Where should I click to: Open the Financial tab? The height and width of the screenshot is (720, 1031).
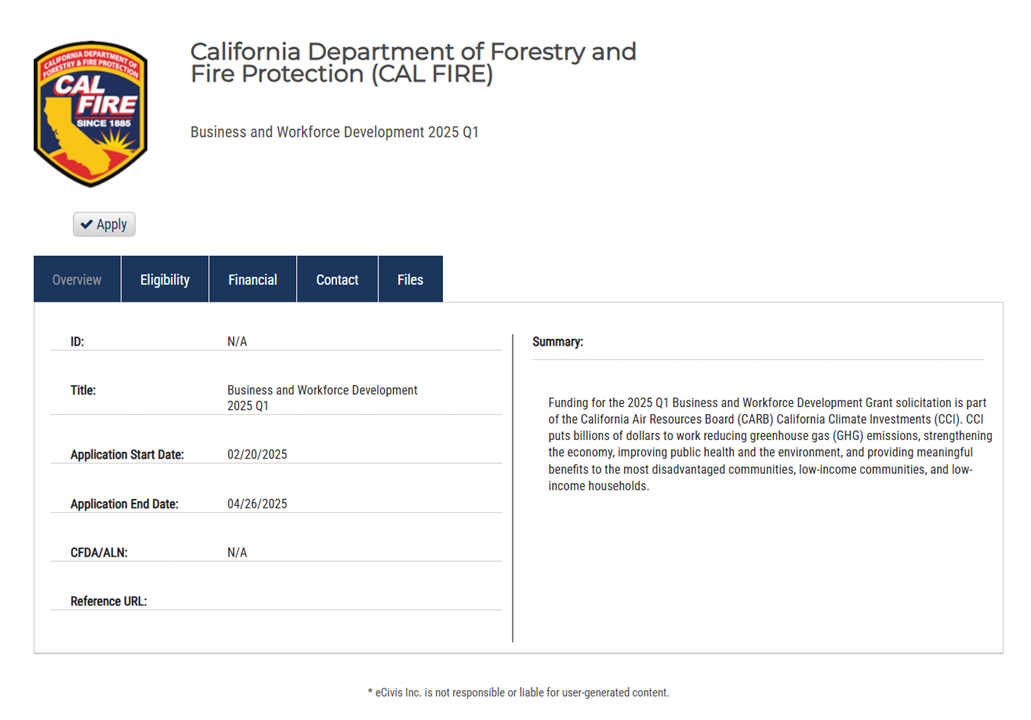(252, 279)
